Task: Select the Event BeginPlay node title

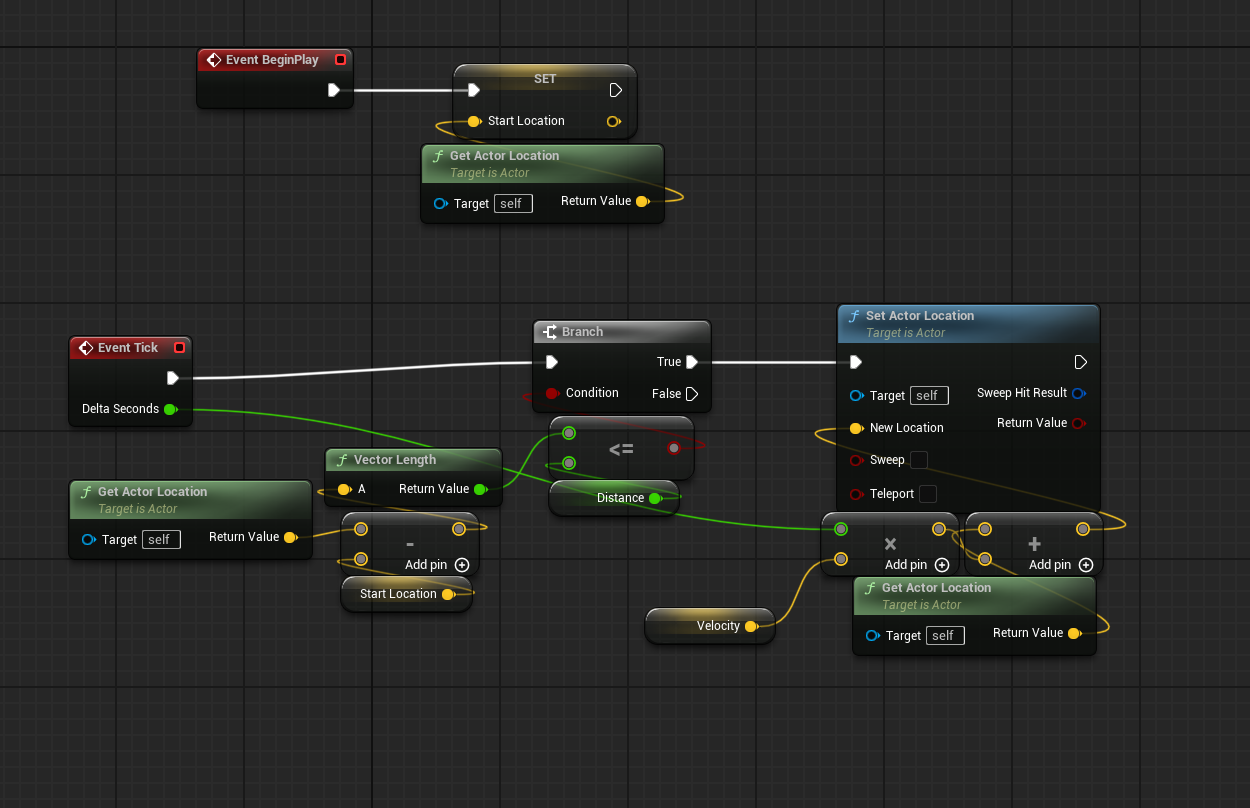Action: point(272,60)
